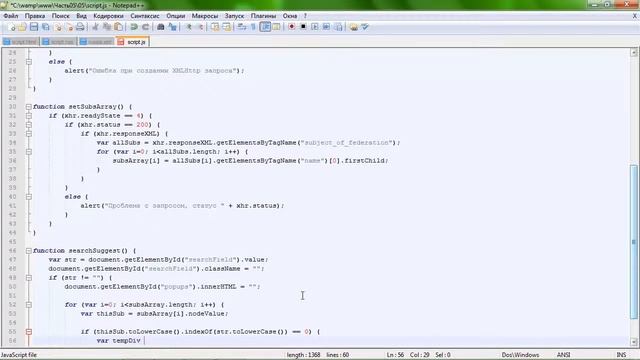
Task: Open the Вид menu
Action: click(x=81, y=16)
